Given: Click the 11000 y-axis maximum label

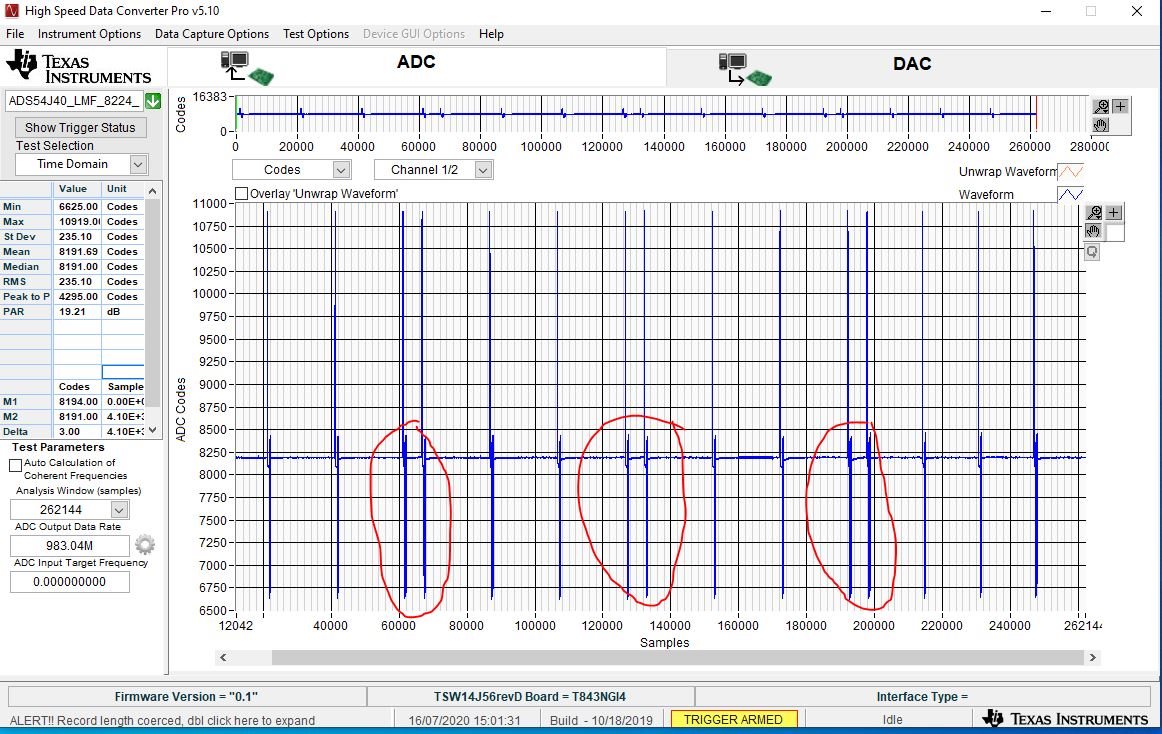Looking at the screenshot, I should pyautogui.click(x=210, y=204).
